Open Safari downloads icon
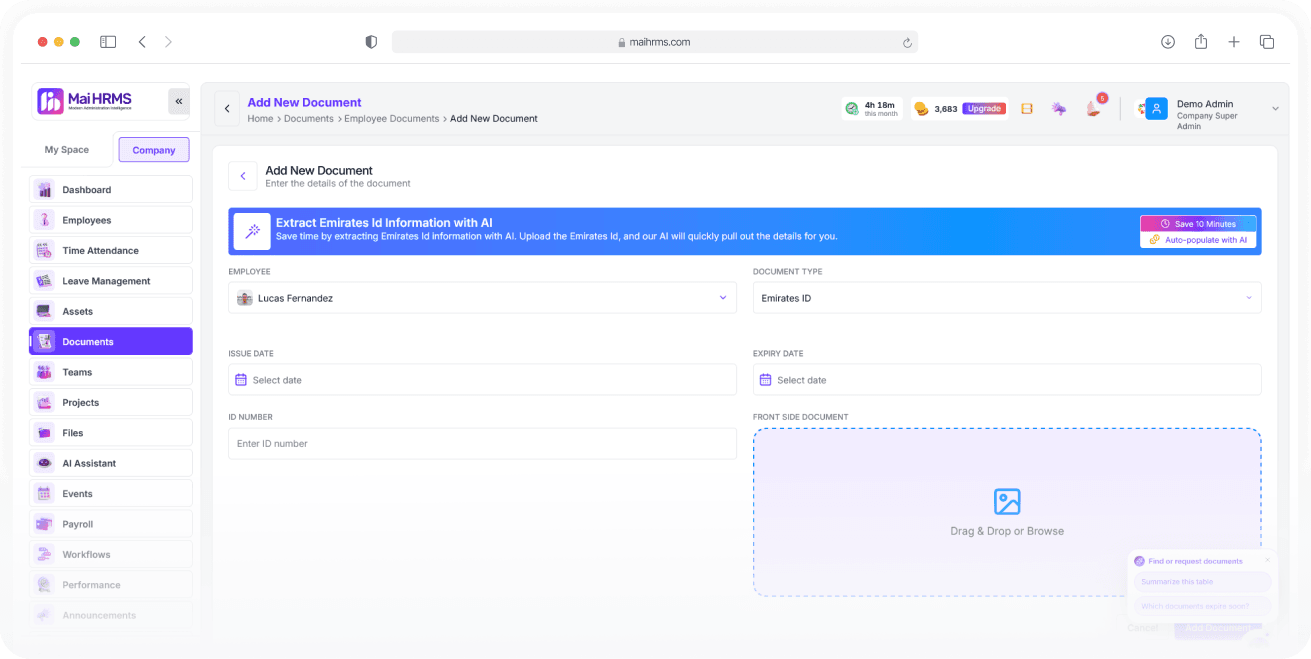1311x659 pixels. [x=1168, y=42]
